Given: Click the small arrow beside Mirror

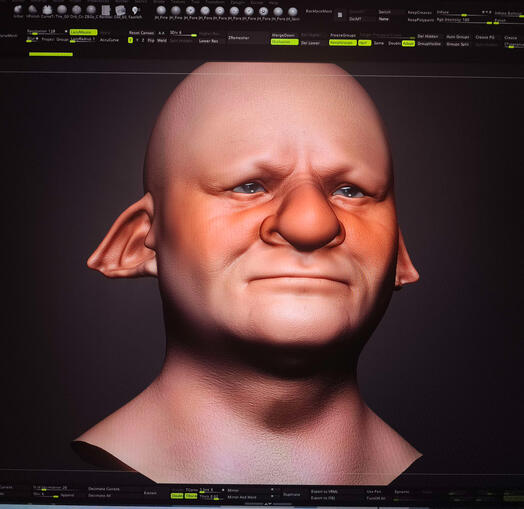Looking at the screenshot, I should [272, 490].
